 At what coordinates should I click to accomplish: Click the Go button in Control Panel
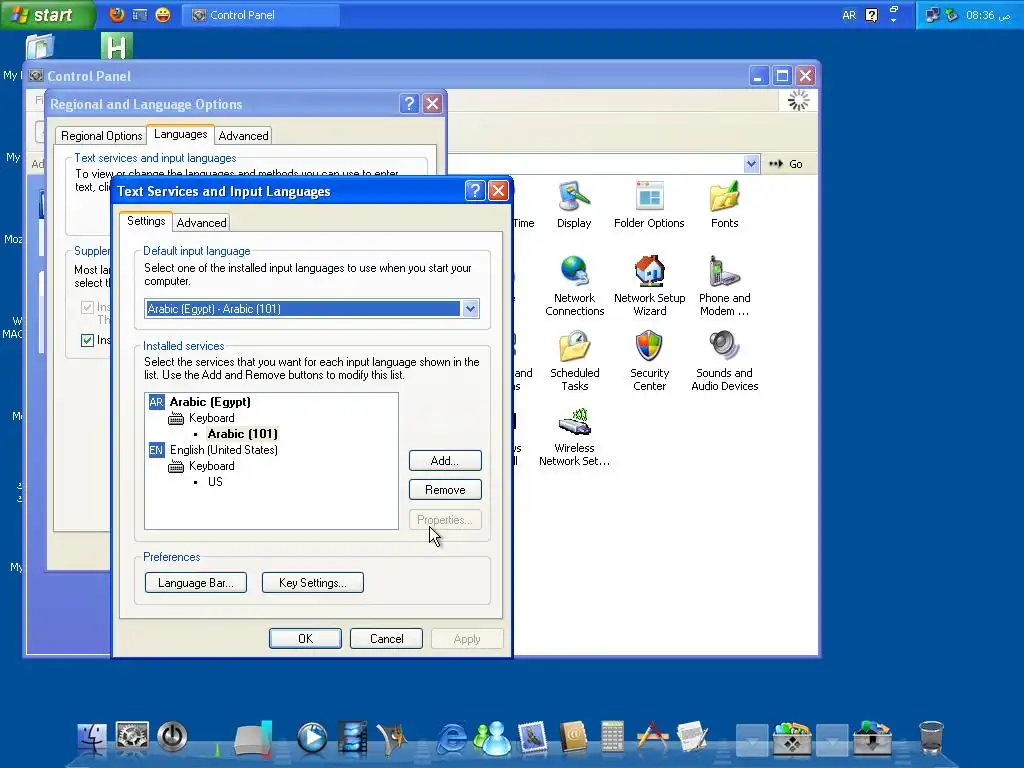coord(786,164)
